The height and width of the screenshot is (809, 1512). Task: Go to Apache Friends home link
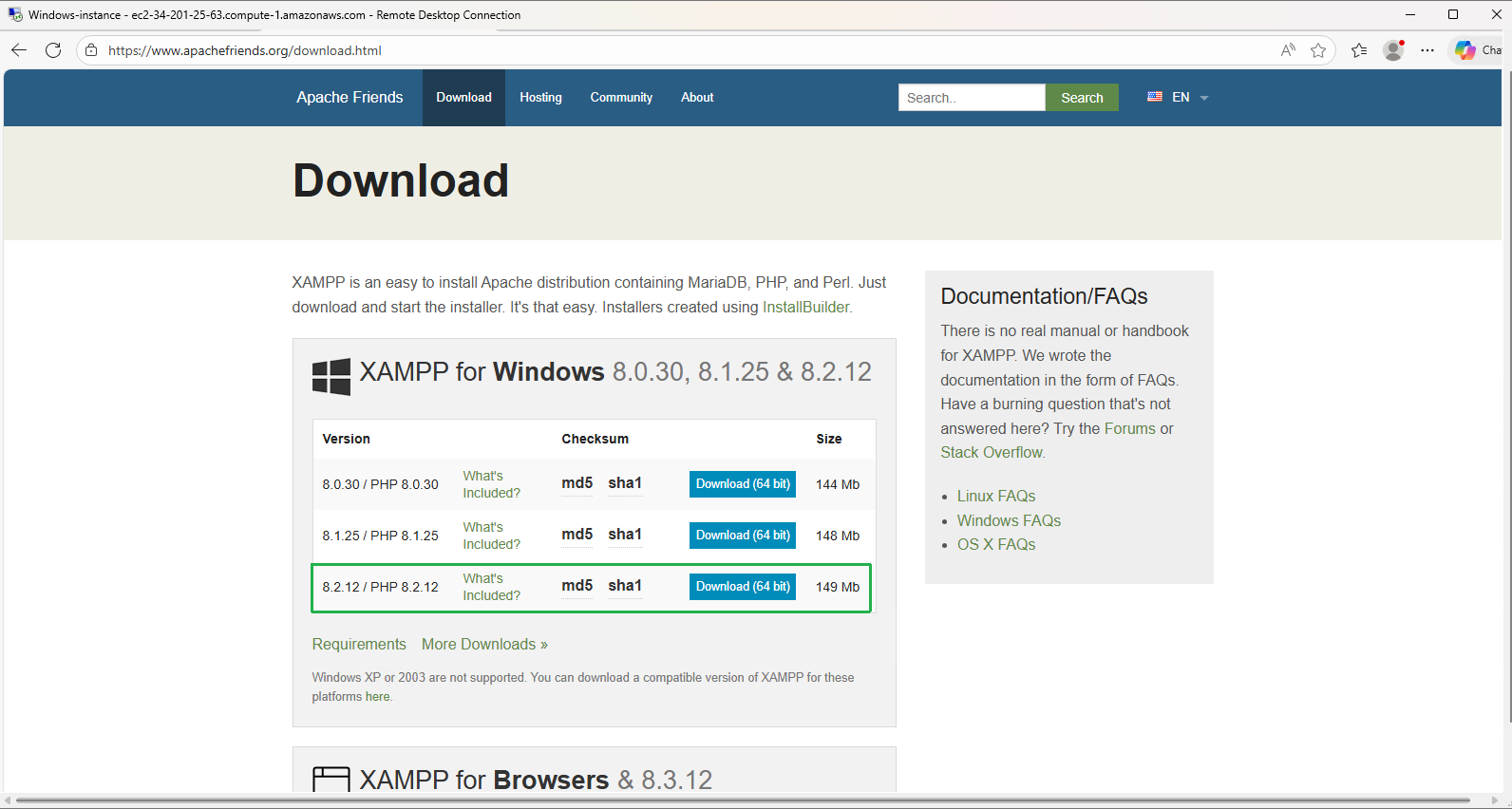(350, 97)
